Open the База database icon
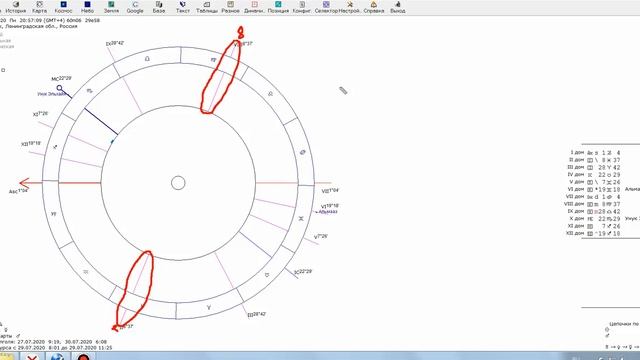Image resolution: width=640 pixels, height=360 pixels. (x=159, y=7)
